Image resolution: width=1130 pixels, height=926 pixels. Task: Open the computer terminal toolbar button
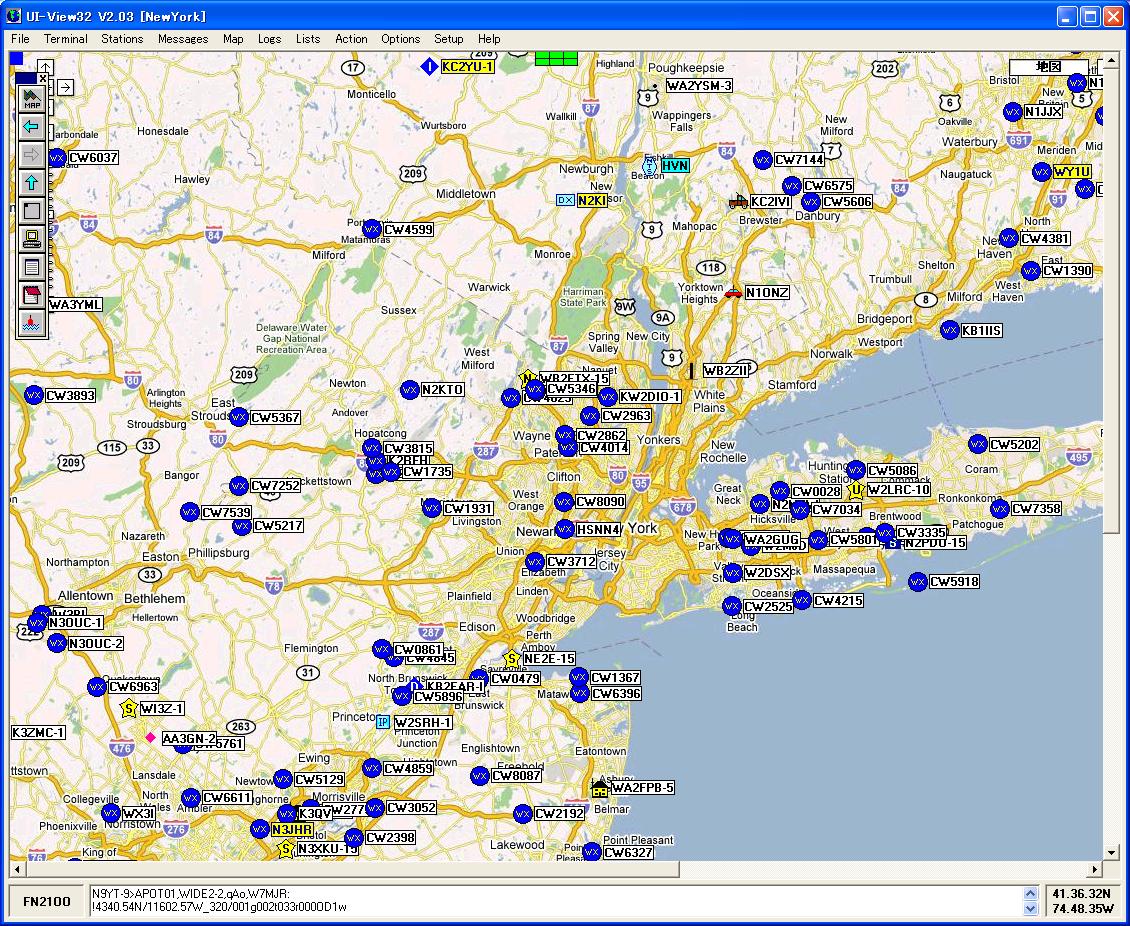[x=32, y=239]
